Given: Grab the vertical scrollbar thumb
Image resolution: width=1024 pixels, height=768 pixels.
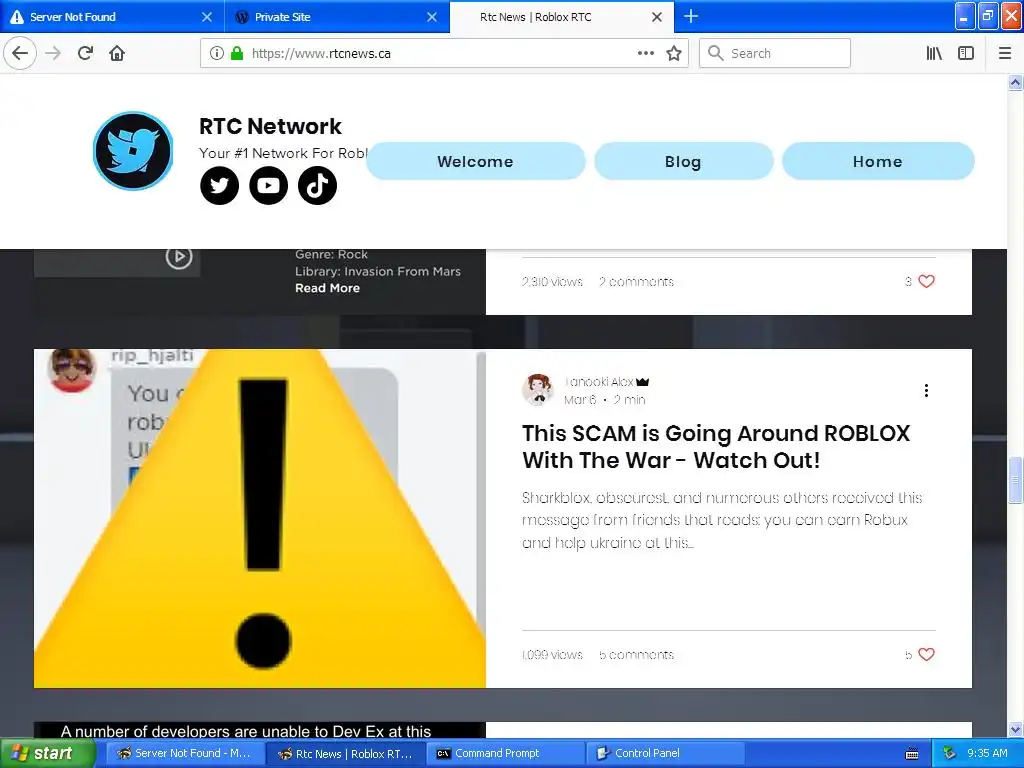Looking at the screenshot, I should point(1016,481).
